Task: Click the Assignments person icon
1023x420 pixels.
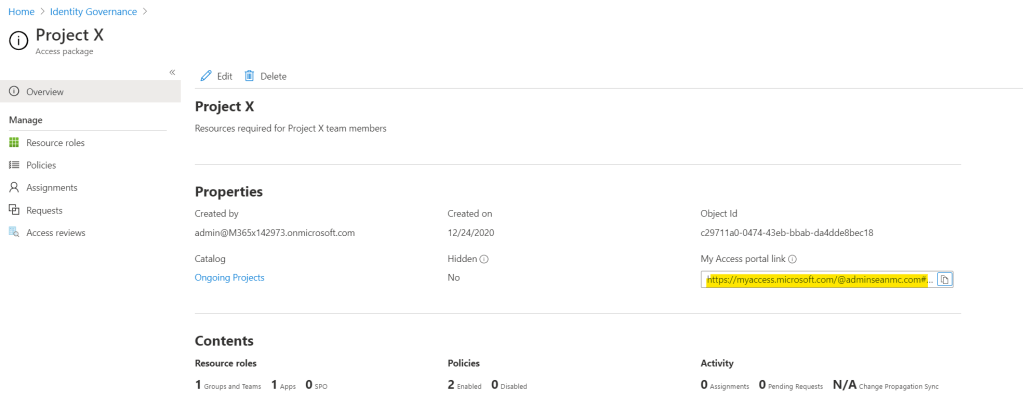Action: pyautogui.click(x=14, y=188)
